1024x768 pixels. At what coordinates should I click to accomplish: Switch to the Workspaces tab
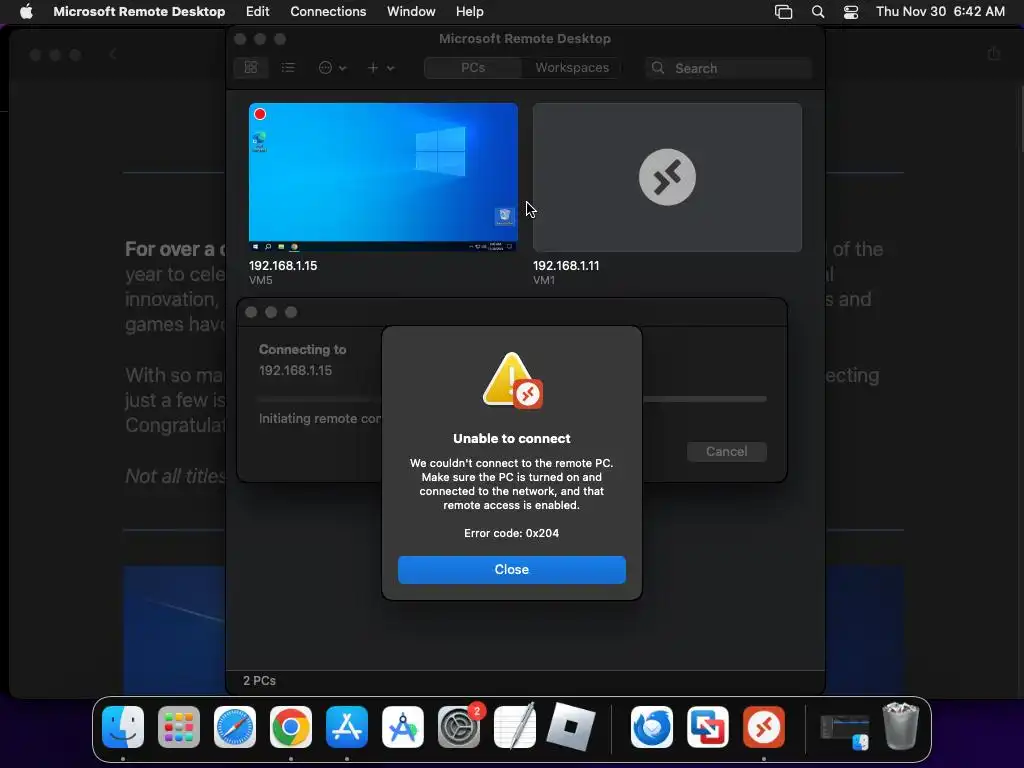(571, 68)
